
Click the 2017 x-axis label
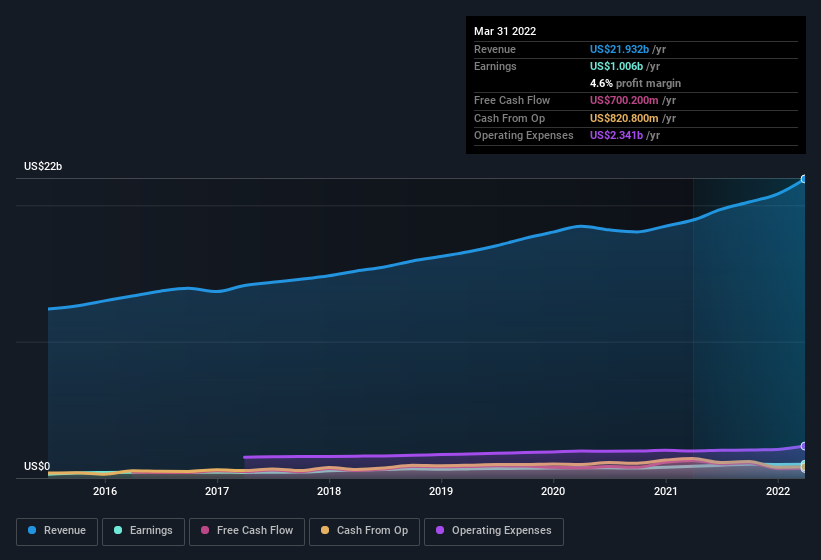click(217, 491)
